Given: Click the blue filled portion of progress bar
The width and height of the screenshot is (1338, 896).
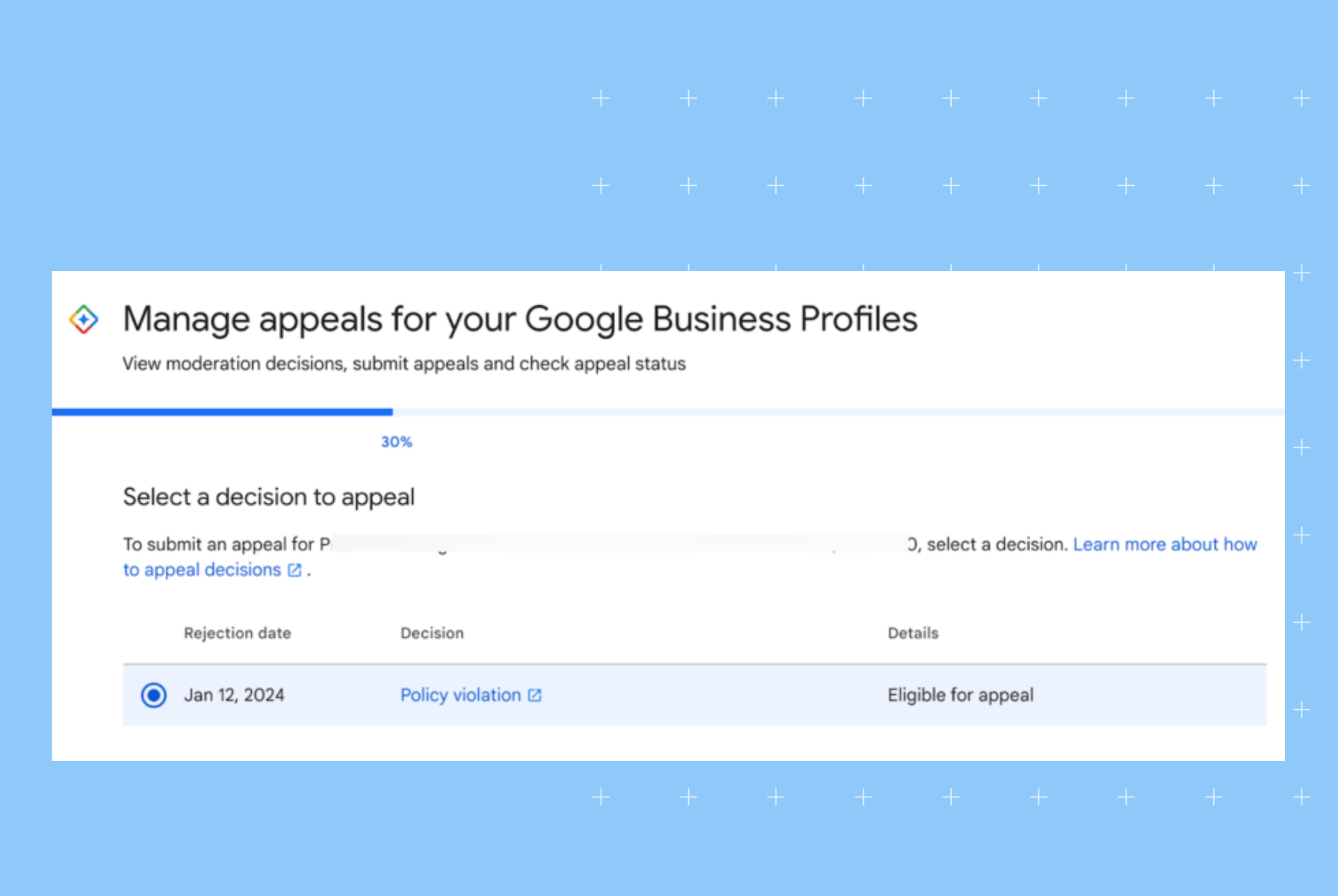Looking at the screenshot, I should click(x=221, y=411).
